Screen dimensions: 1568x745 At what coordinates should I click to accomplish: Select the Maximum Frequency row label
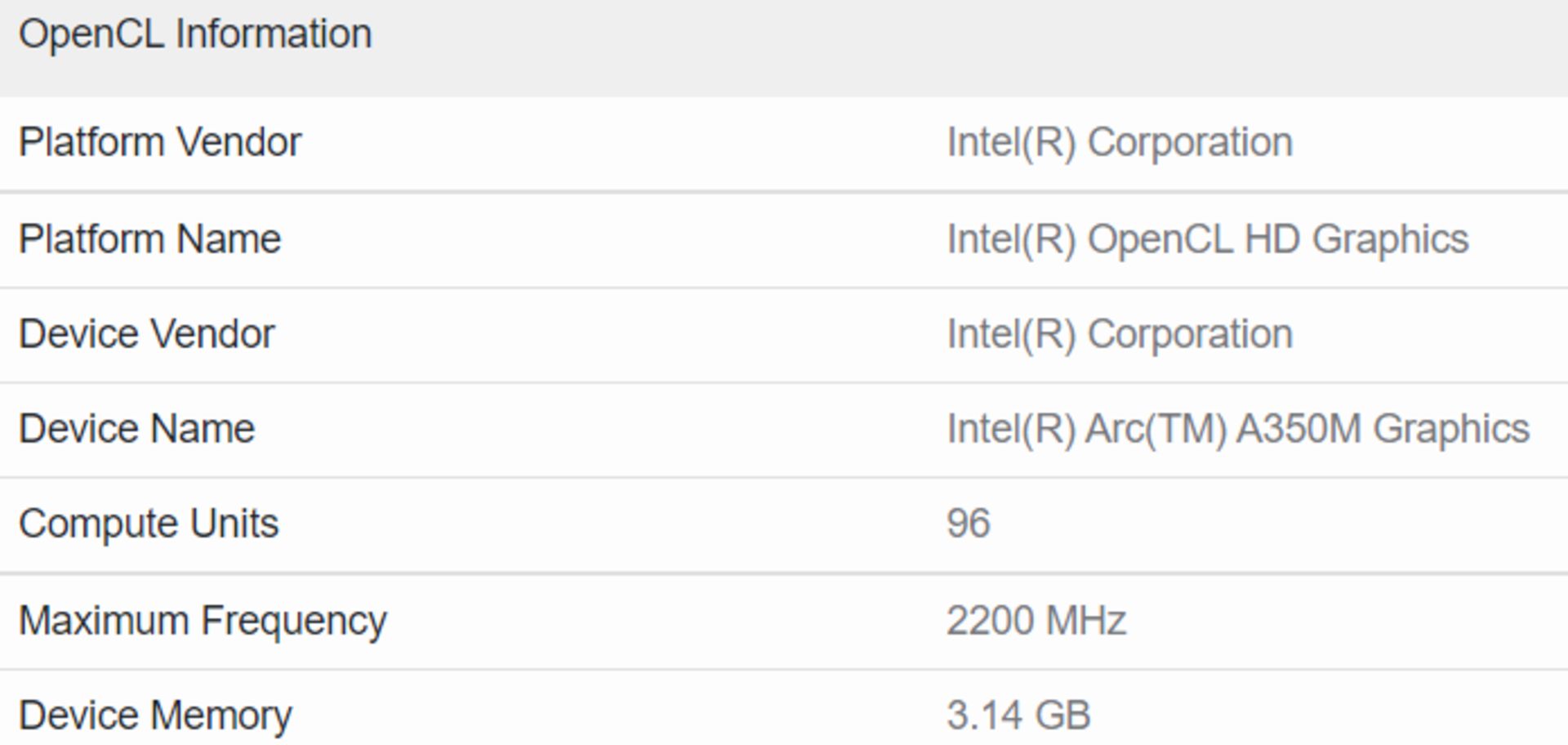click(203, 620)
